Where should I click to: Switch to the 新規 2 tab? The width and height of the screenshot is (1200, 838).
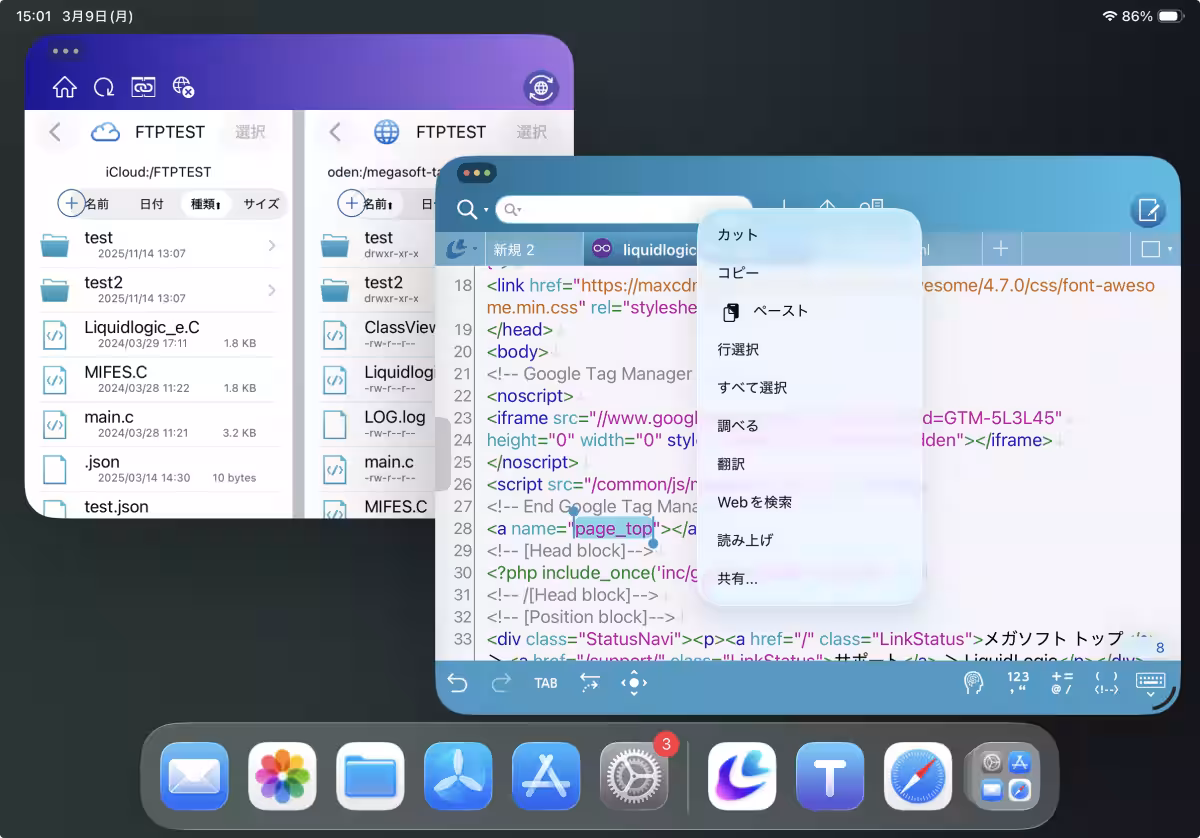pyautogui.click(x=514, y=249)
